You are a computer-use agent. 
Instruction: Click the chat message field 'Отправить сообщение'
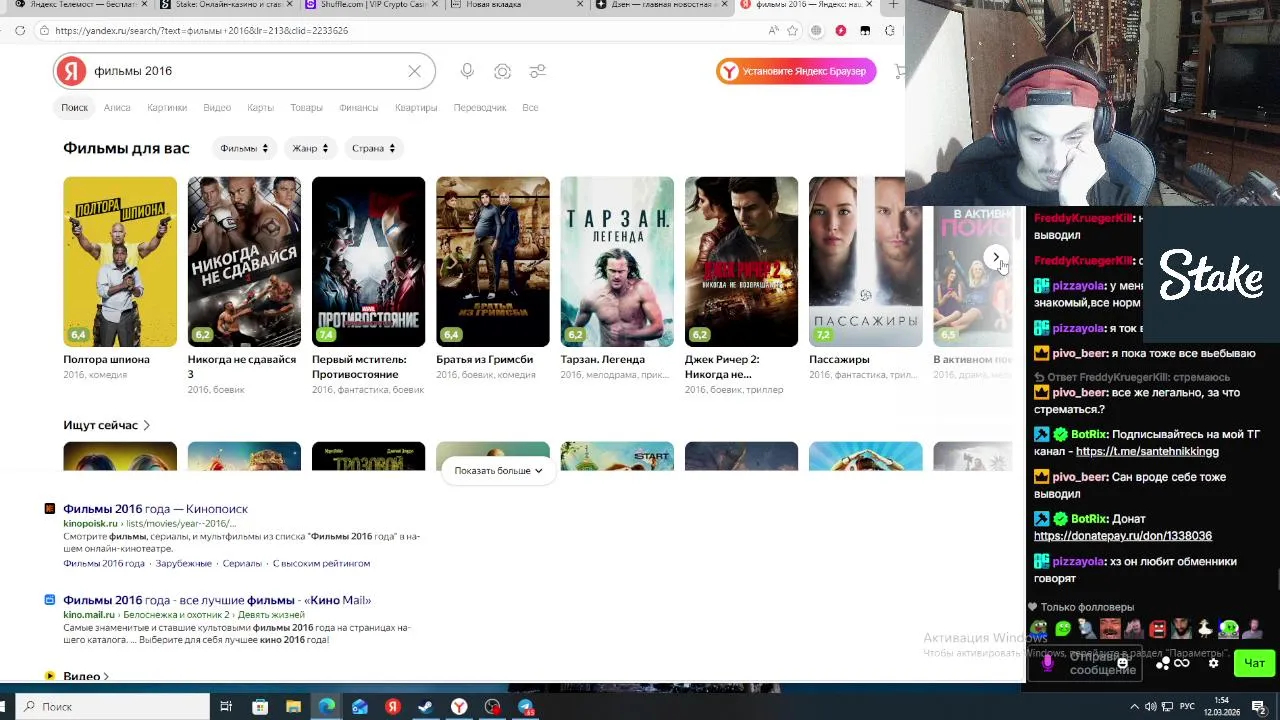tap(1087, 663)
